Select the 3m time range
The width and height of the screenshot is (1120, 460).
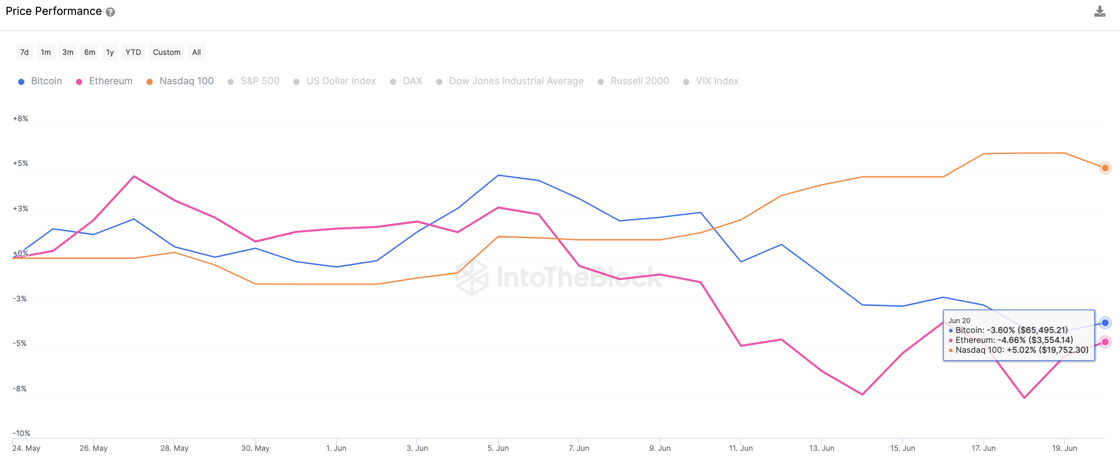click(68, 52)
